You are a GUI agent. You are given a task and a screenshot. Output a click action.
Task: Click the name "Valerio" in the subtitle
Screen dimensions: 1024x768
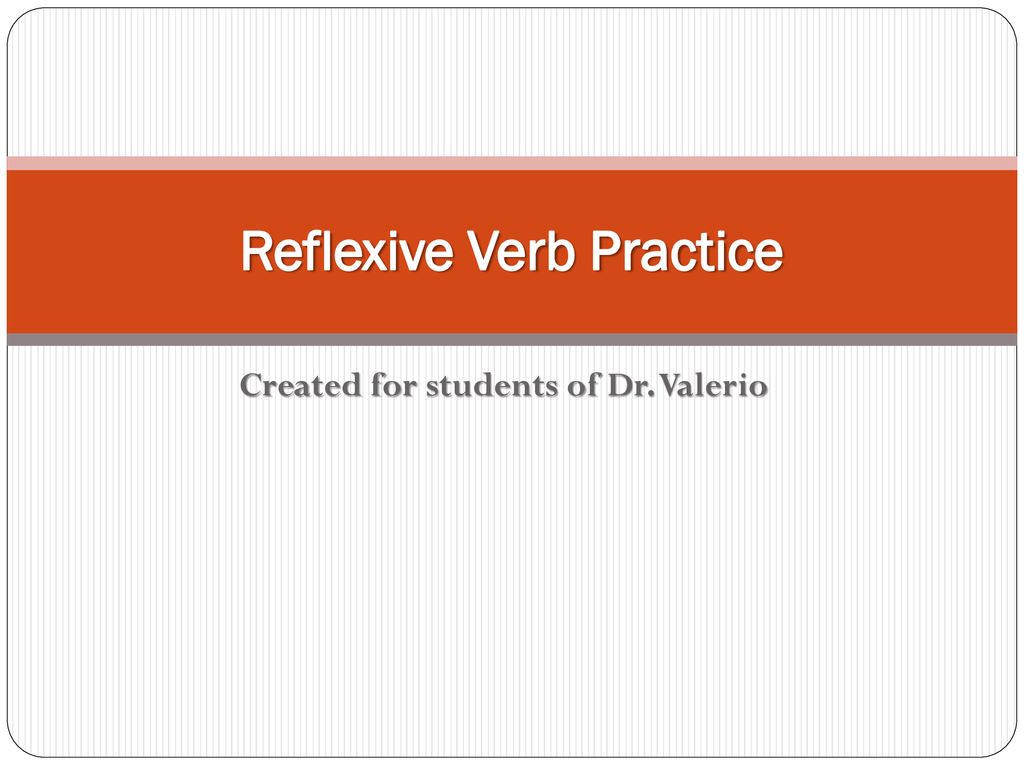(x=714, y=385)
